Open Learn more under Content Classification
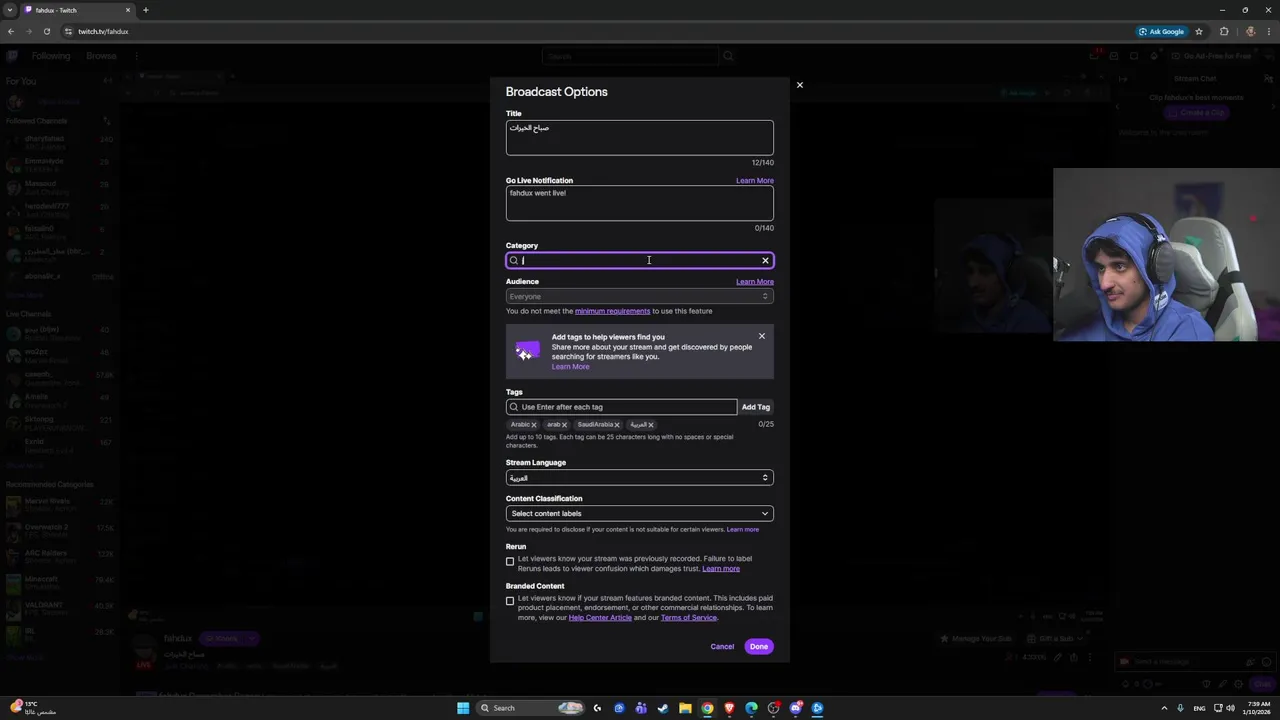The height and width of the screenshot is (720, 1280). click(743, 529)
